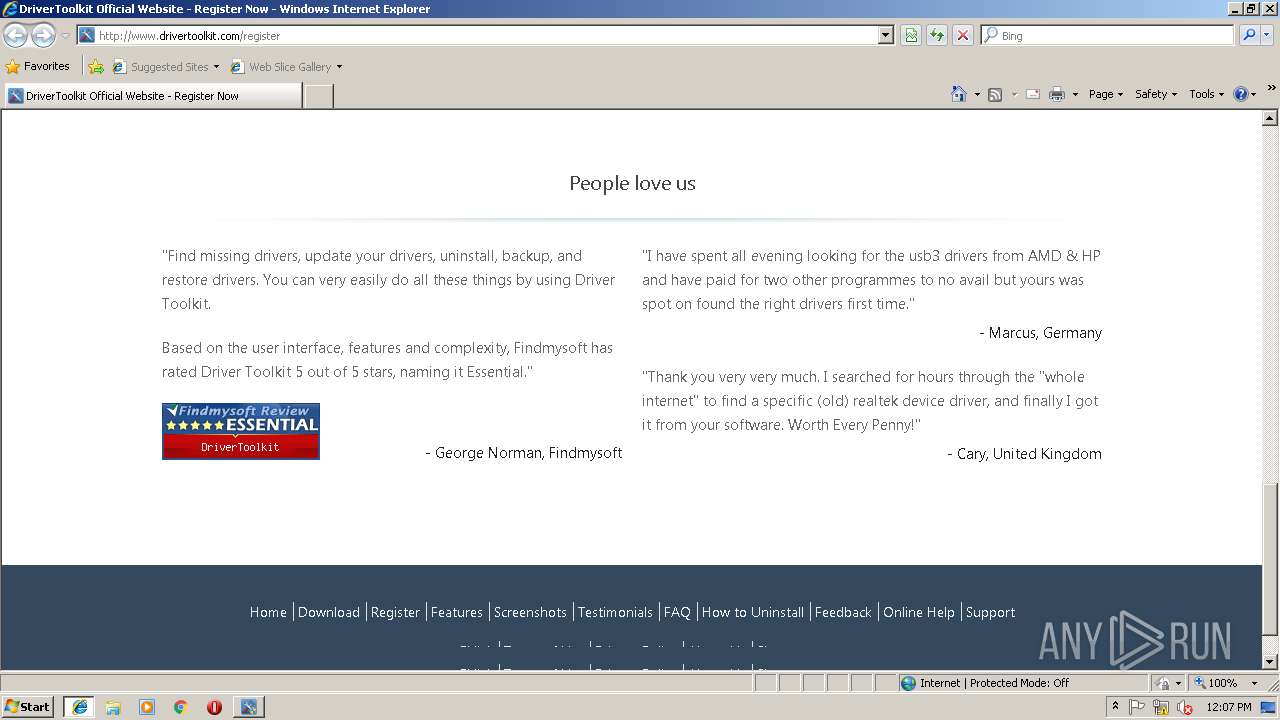Screen dimensions: 1280x720
Task: Open the Favorites star button
Action: coord(38,66)
